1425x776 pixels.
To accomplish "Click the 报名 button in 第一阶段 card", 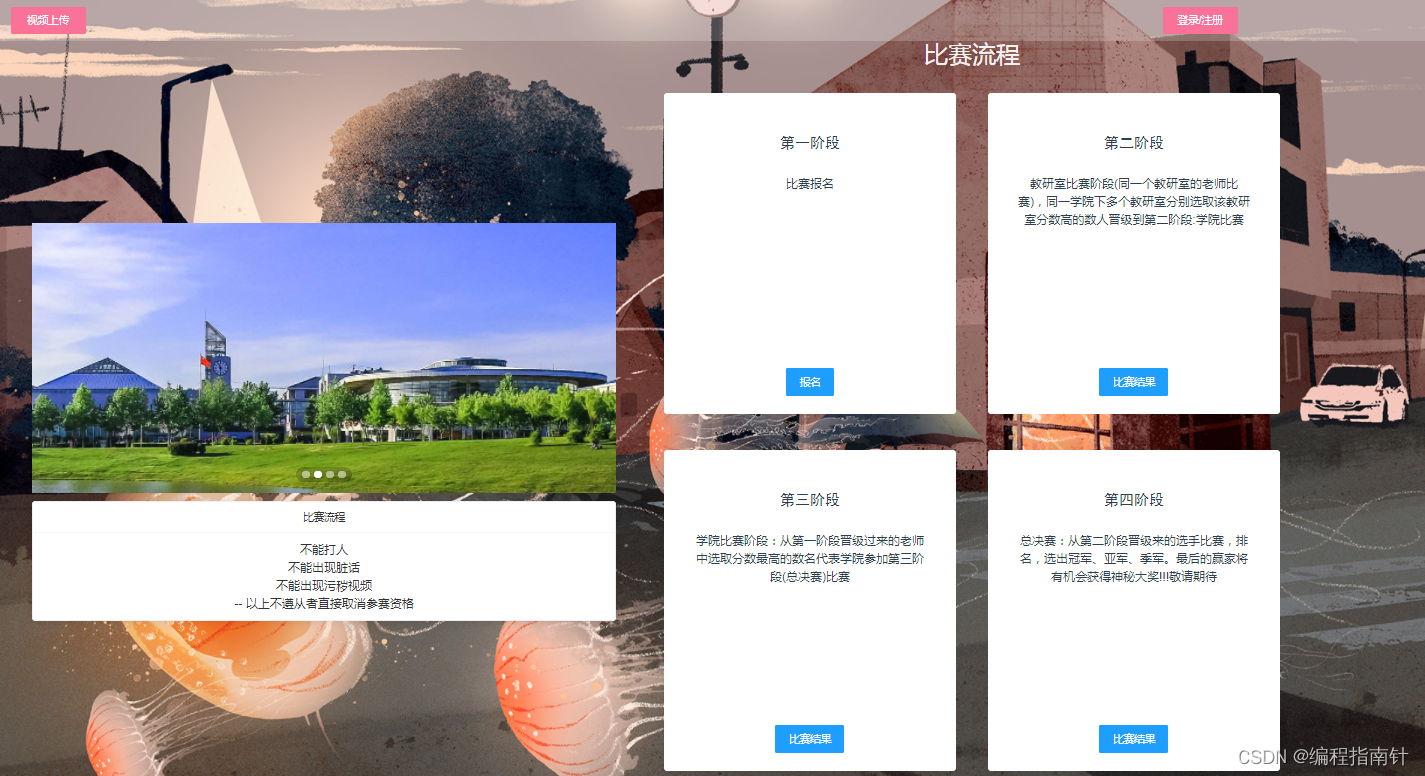I will coord(810,382).
